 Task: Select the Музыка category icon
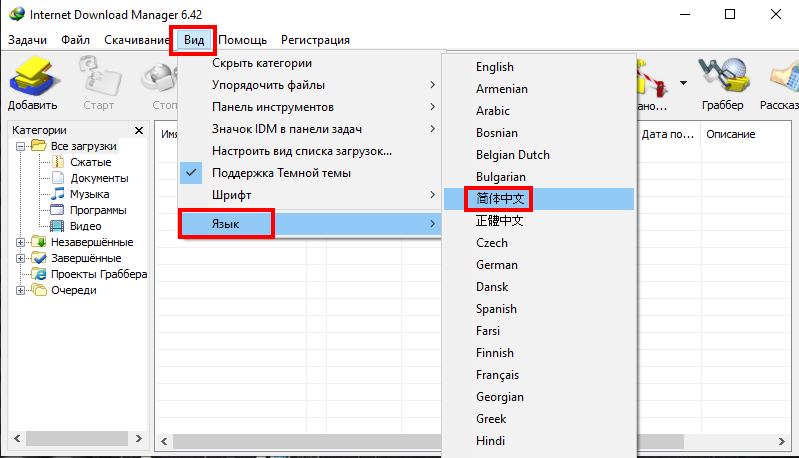click(59, 194)
